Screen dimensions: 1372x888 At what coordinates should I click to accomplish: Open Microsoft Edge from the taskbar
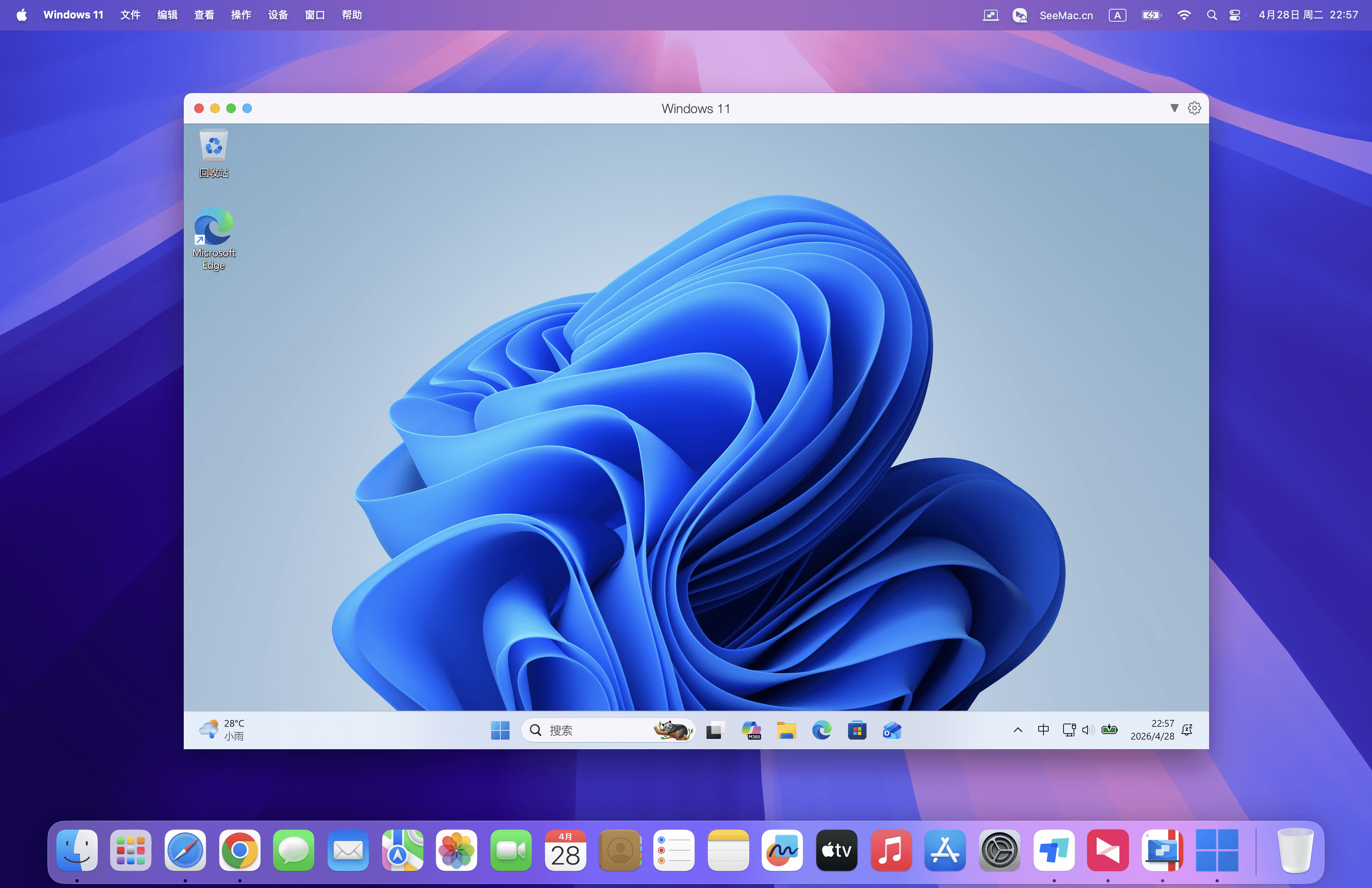(x=822, y=730)
